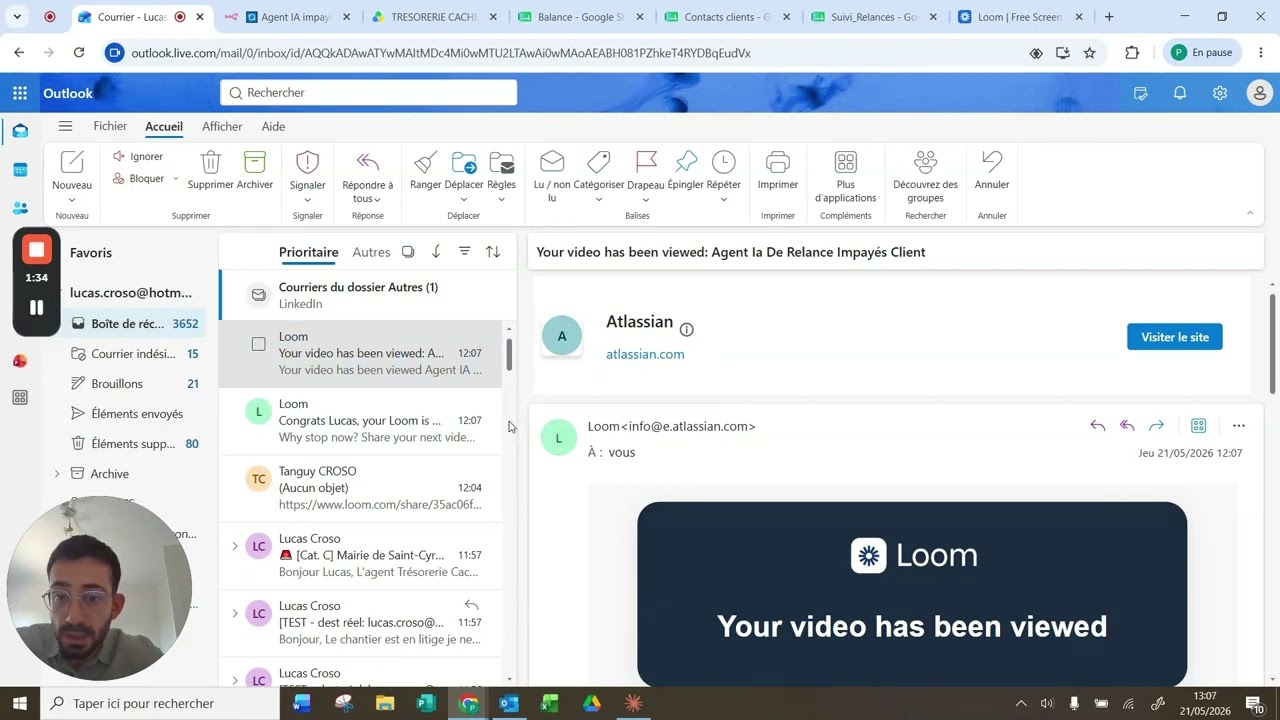The image size is (1280, 720).
Task: Archive the message with Archiver icon
Action: tap(255, 162)
